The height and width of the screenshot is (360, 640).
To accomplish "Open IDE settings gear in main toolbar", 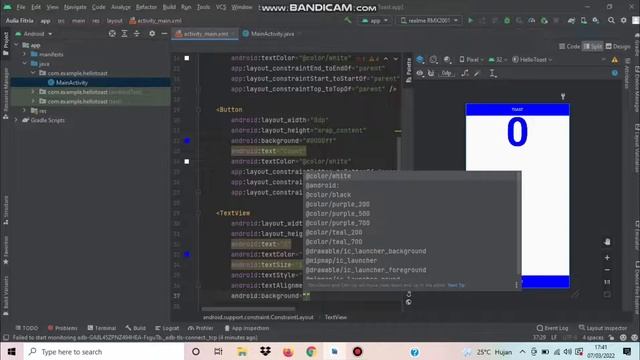I will coord(624,20).
